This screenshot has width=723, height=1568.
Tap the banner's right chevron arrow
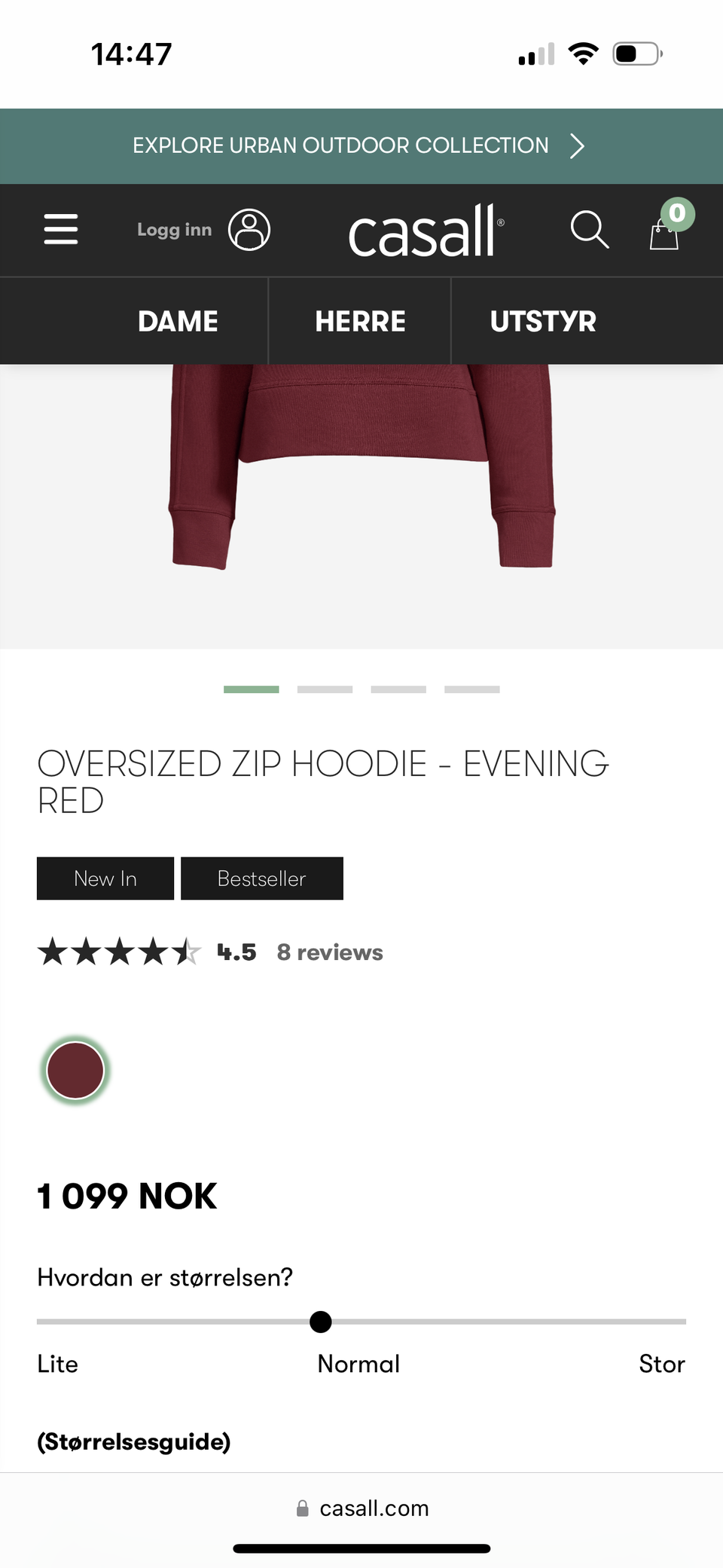577,146
